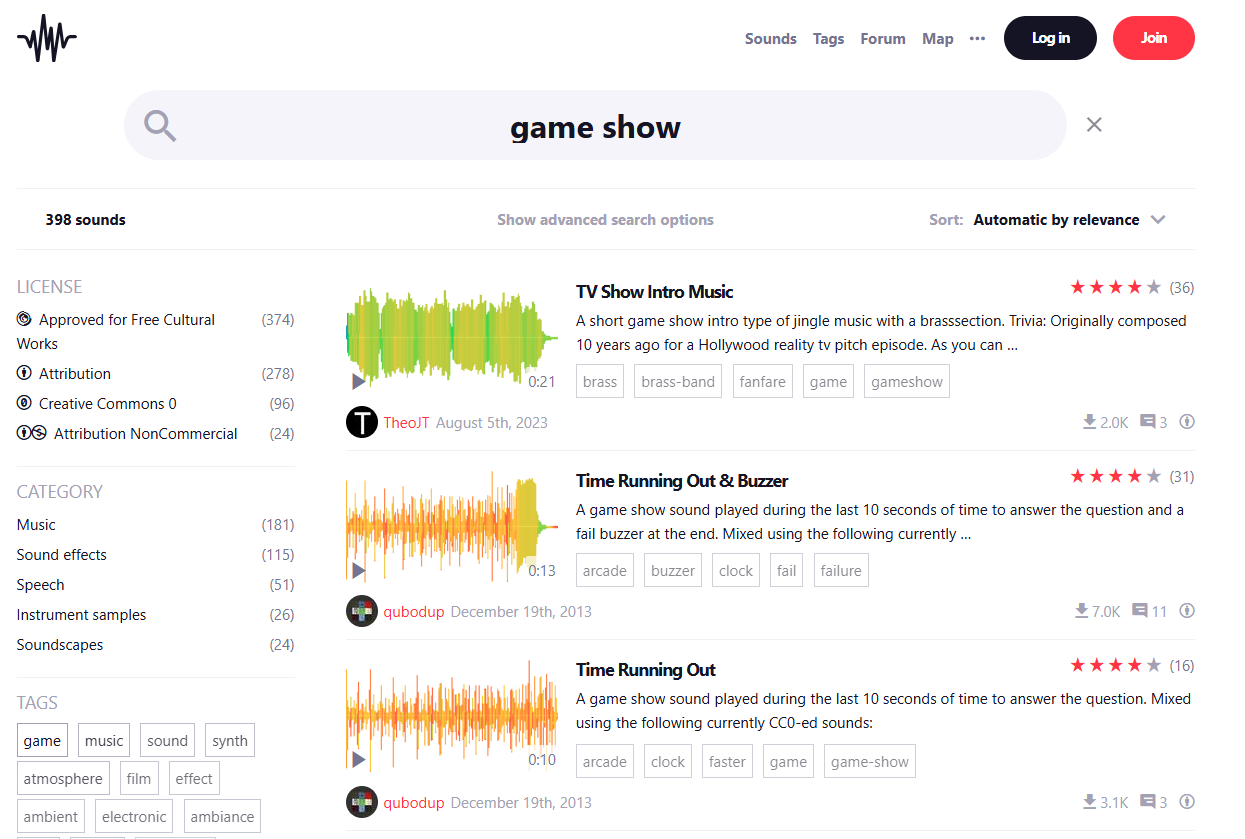Play the Time Running Out & Buzzer sound

[x=358, y=570]
